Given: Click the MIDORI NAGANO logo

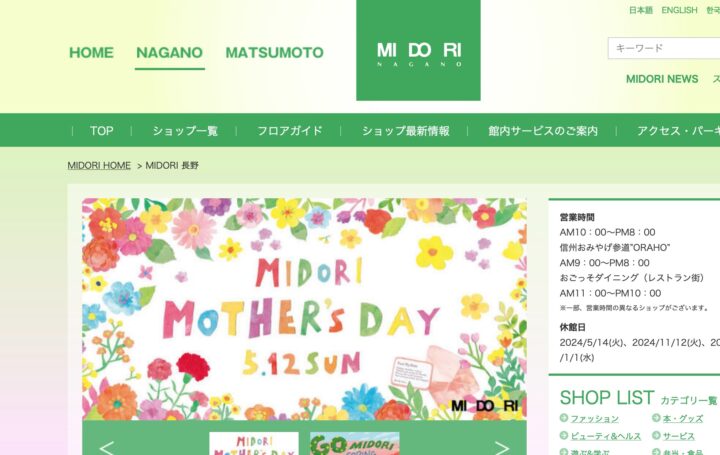Looking at the screenshot, I should pyautogui.click(x=418, y=50).
